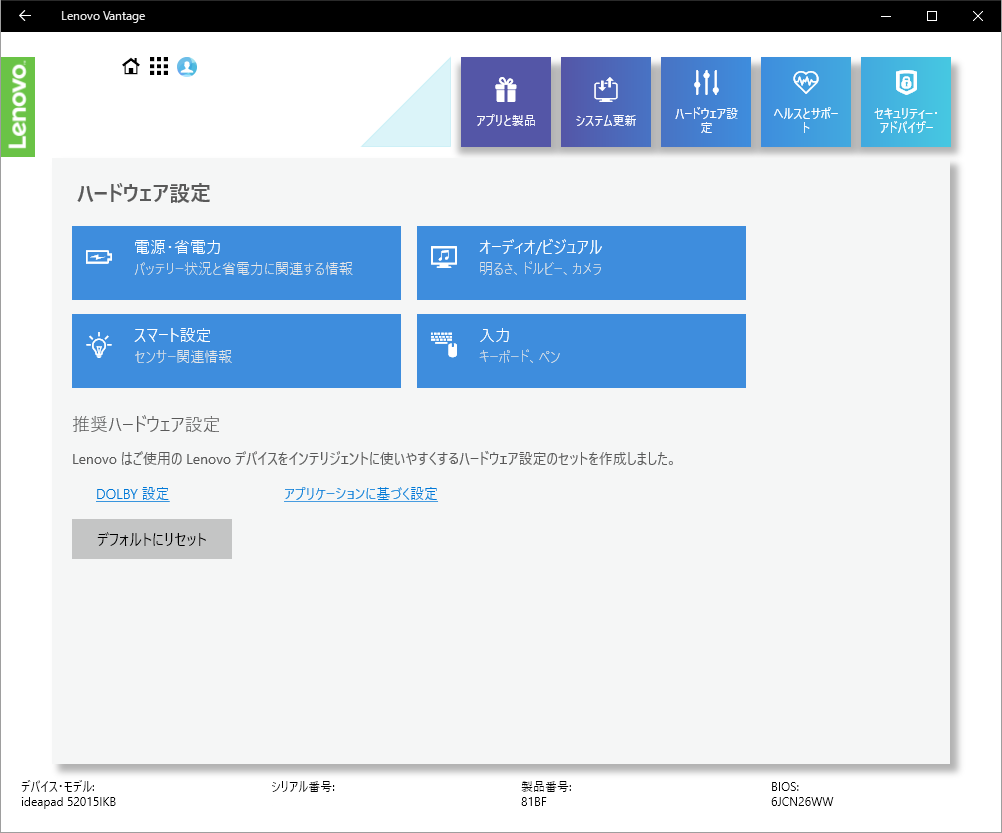This screenshot has height=833, width=1002.
Task: Click the download monitor icon in システム更新
Action: pos(606,89)
